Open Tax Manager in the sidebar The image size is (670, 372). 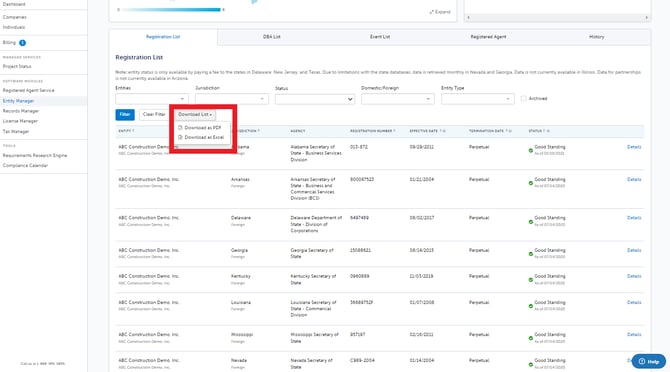[x=16, y=132]
